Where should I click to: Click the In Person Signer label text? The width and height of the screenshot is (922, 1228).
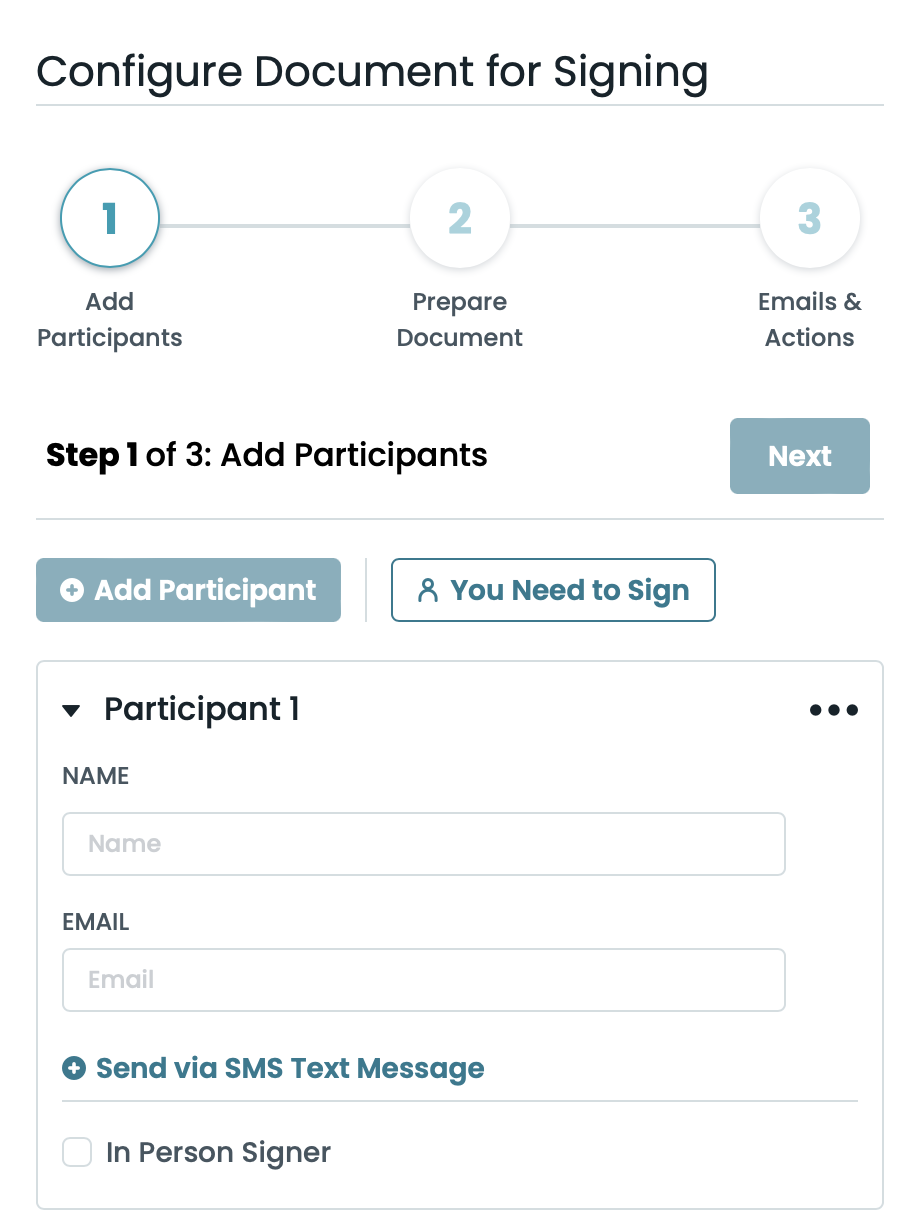tap(218, 1153)
